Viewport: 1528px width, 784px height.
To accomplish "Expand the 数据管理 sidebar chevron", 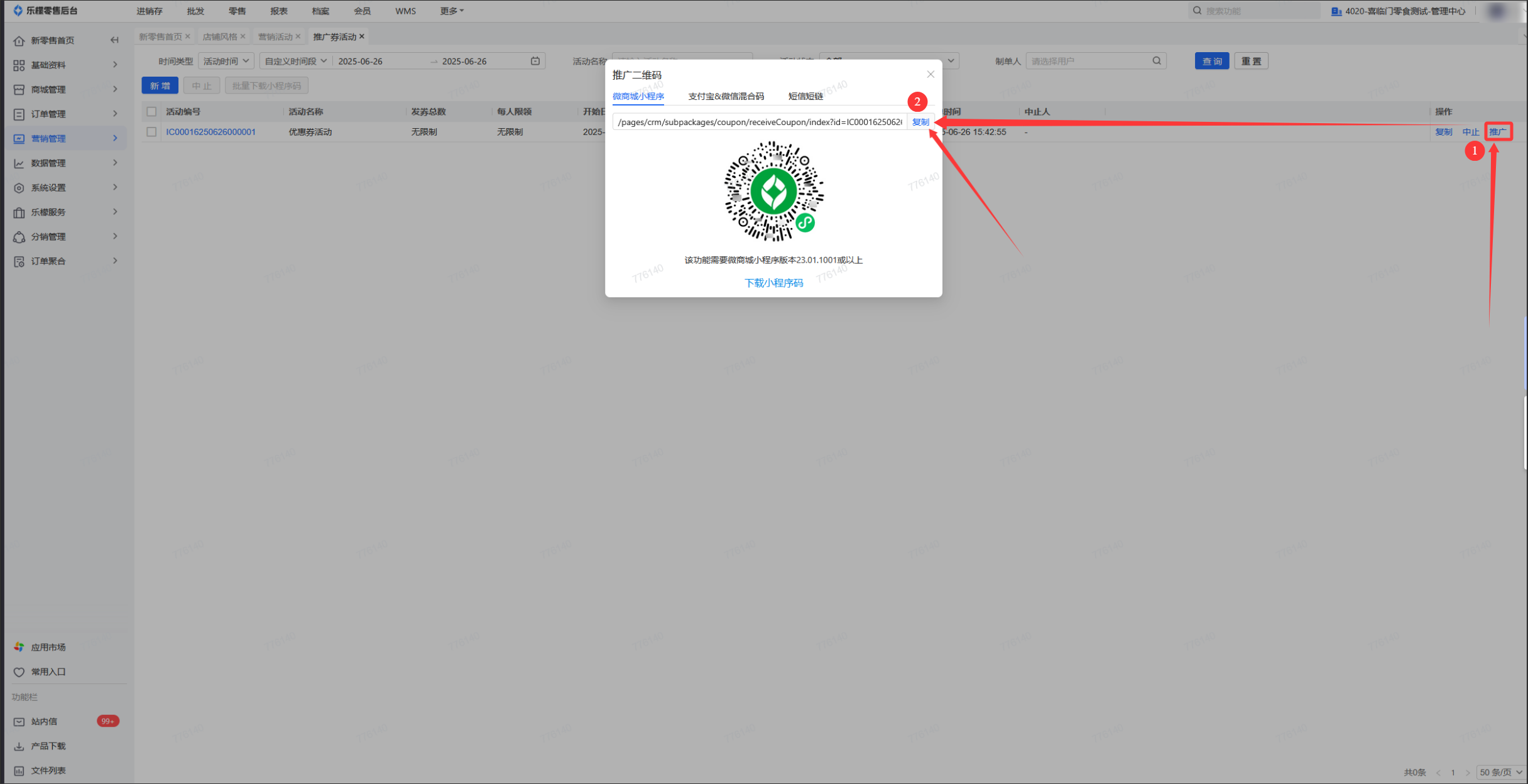I will [115, 163].
